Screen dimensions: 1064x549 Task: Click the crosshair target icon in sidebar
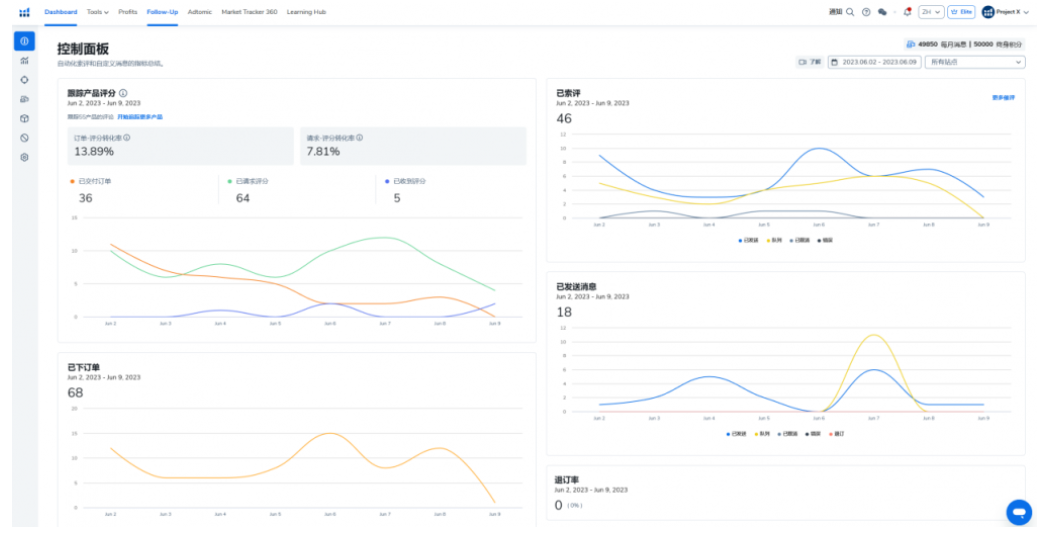(x=24, y=79)
